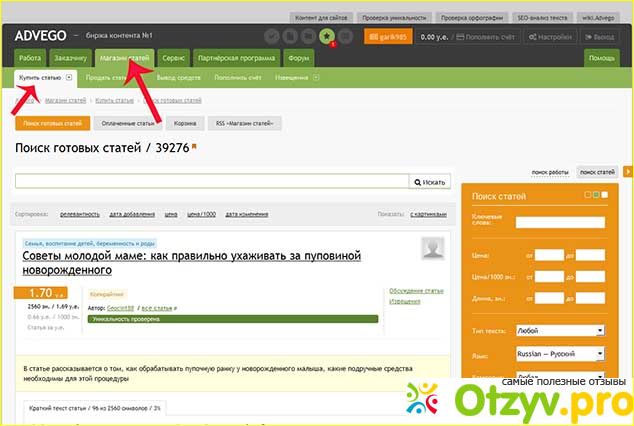Sort by дата изменения

(247, 214)
